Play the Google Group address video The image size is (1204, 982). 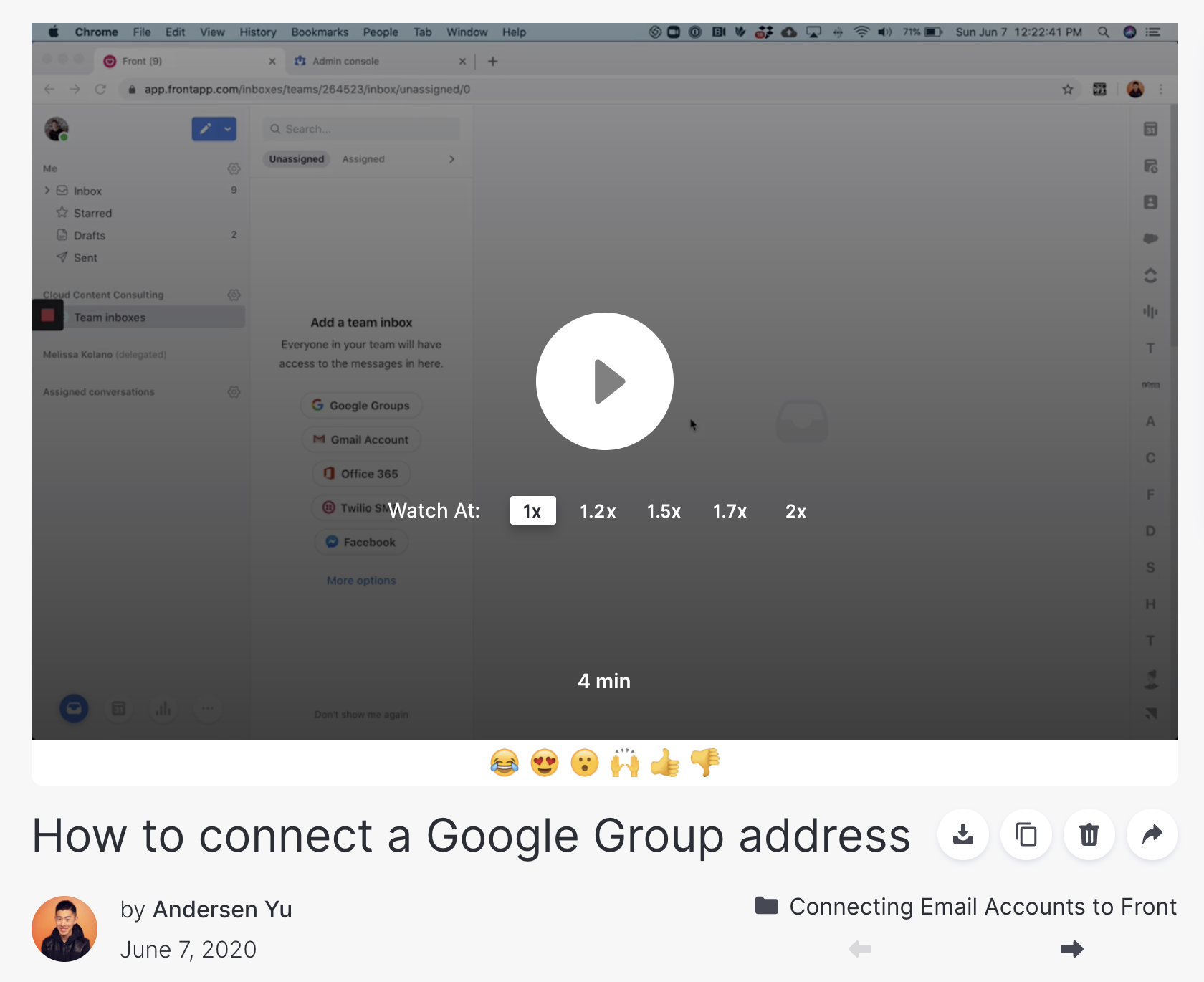(604, 381)
